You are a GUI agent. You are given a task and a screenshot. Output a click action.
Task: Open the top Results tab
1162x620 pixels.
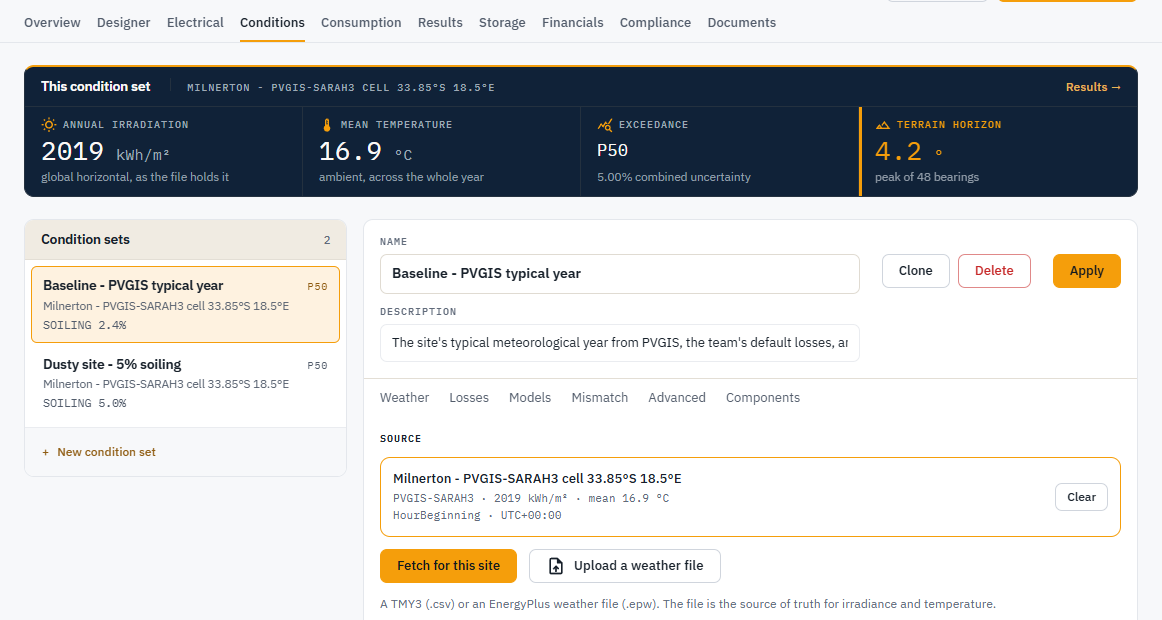coord(440,22)
